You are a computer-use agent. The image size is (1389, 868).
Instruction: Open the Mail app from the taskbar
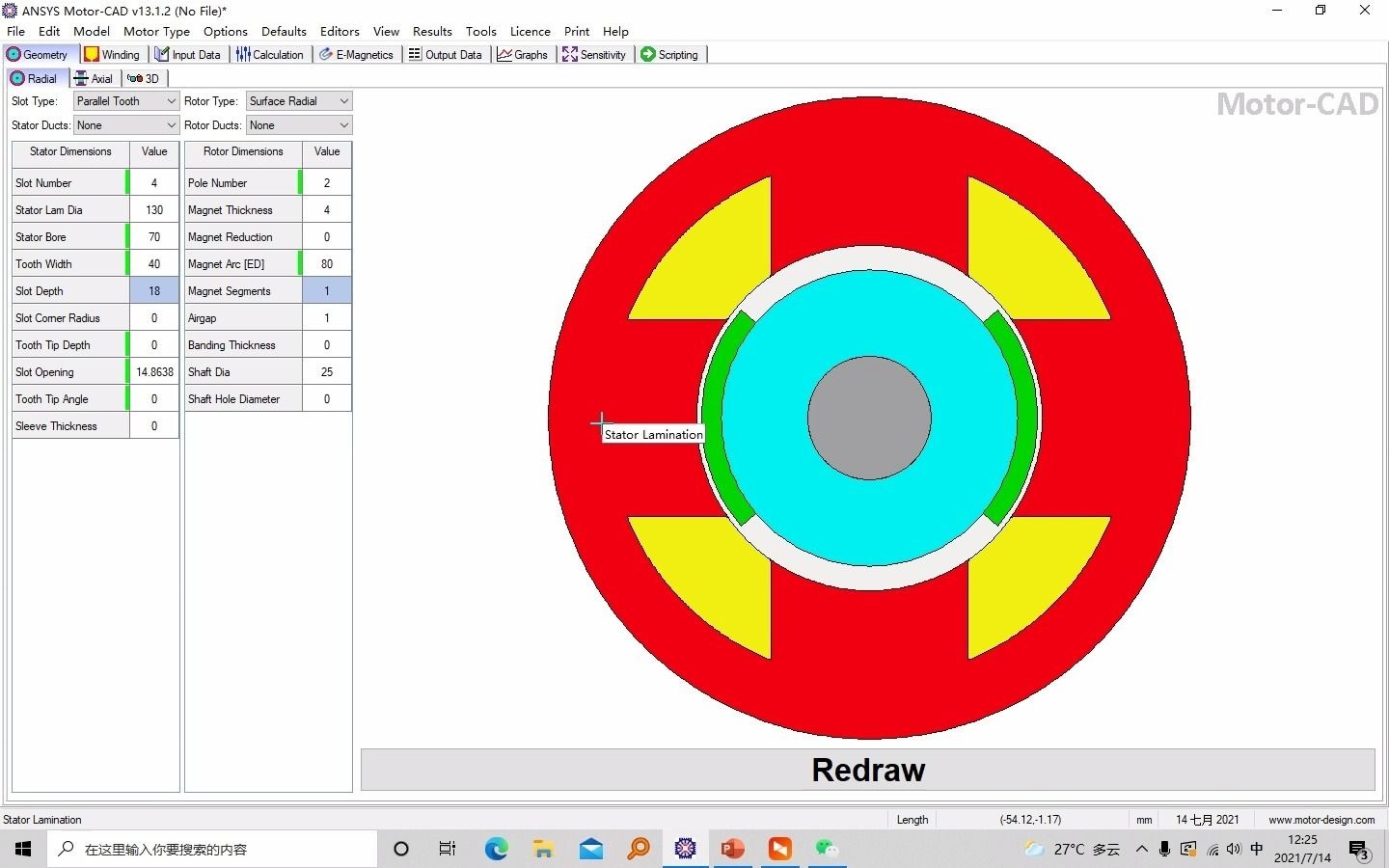click(x=591, y=849)
